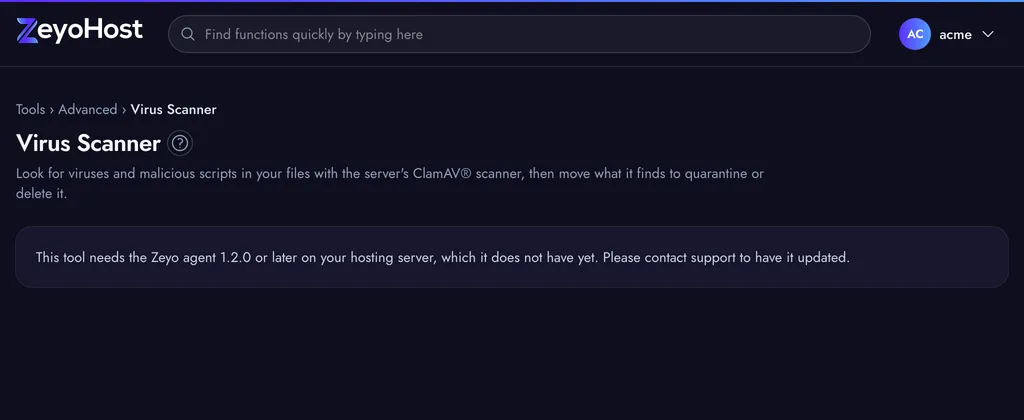This screenshot has width=1024, height=420.
Task: Click the Zeyo agent update notice box
Action: 512,257
